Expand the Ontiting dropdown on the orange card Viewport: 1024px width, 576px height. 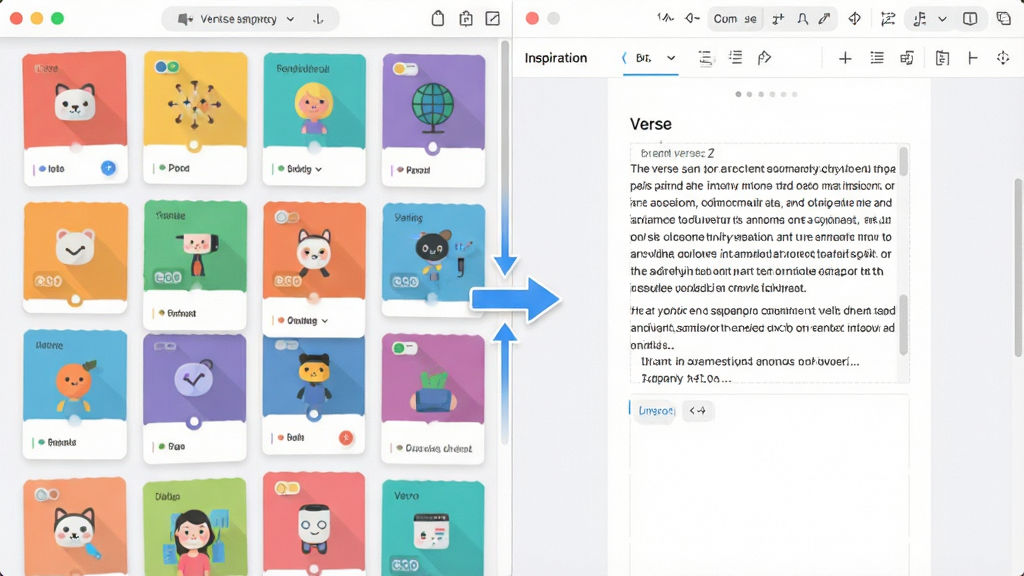coord(325,321)
